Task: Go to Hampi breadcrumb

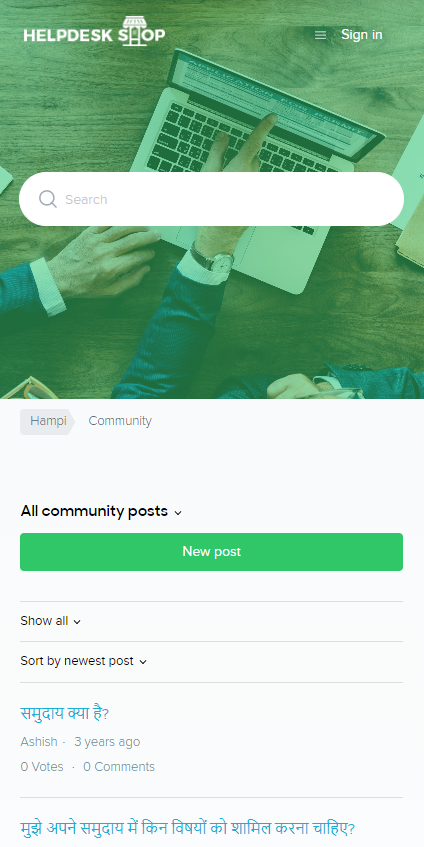Action: 48,421
